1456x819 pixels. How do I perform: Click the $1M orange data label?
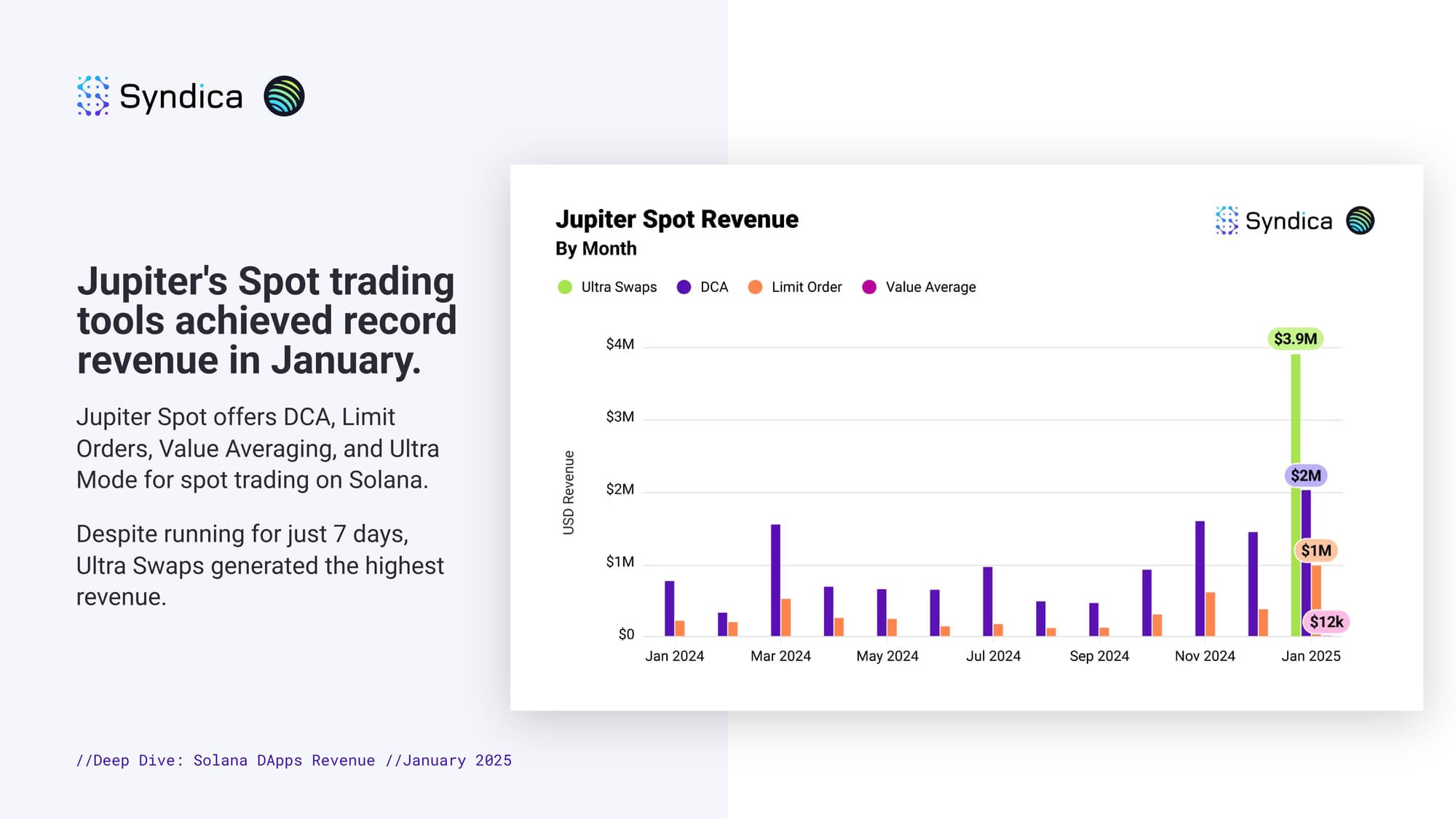click(x=1315, y=550)
